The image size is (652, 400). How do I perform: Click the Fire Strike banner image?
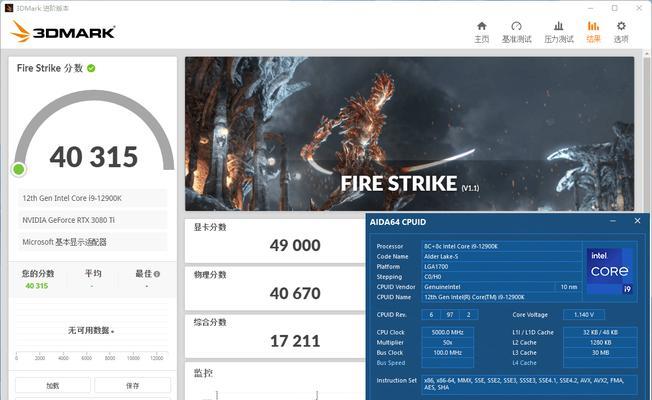click(410, 134)
